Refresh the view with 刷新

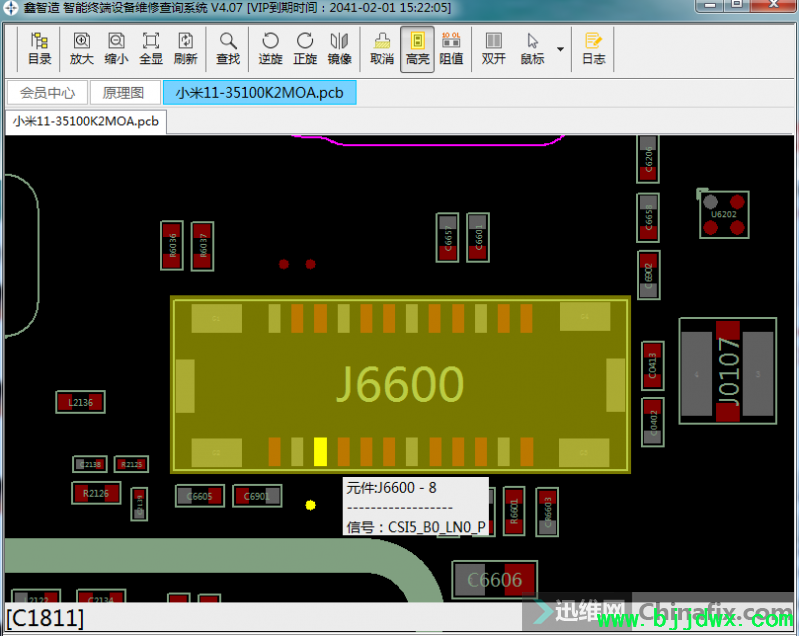(x=185, y=49)
